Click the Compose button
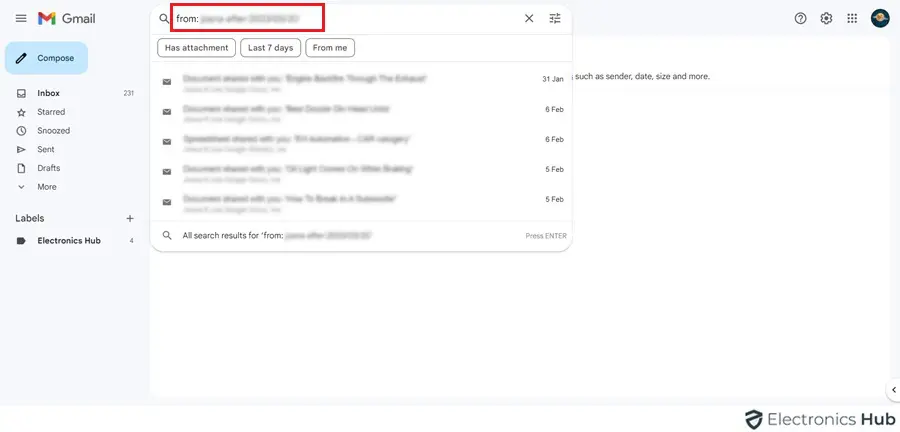Viewport: 900px width, 432px height. click(x=46, y=58)
